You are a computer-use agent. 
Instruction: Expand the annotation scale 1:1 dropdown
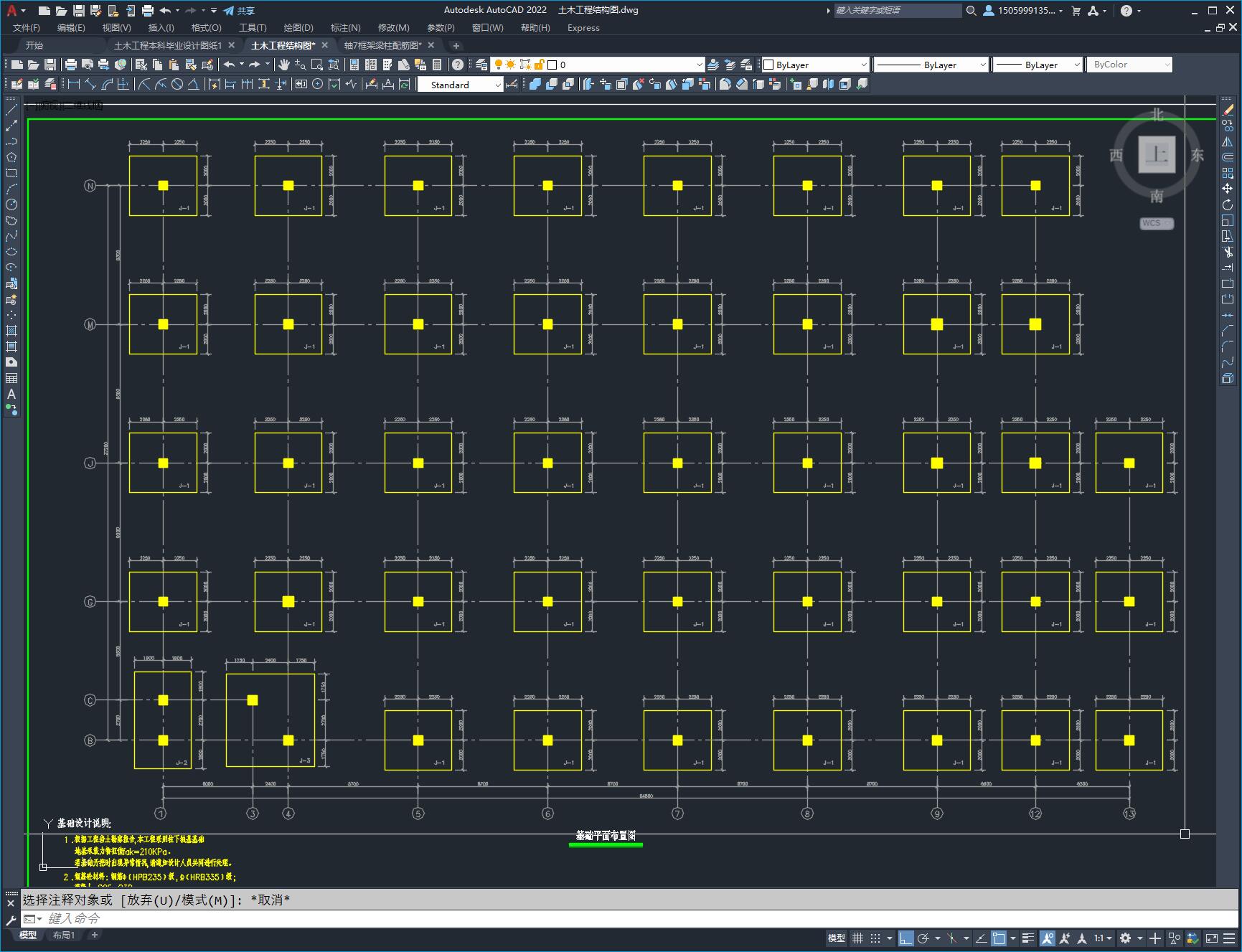(1103, 938)
